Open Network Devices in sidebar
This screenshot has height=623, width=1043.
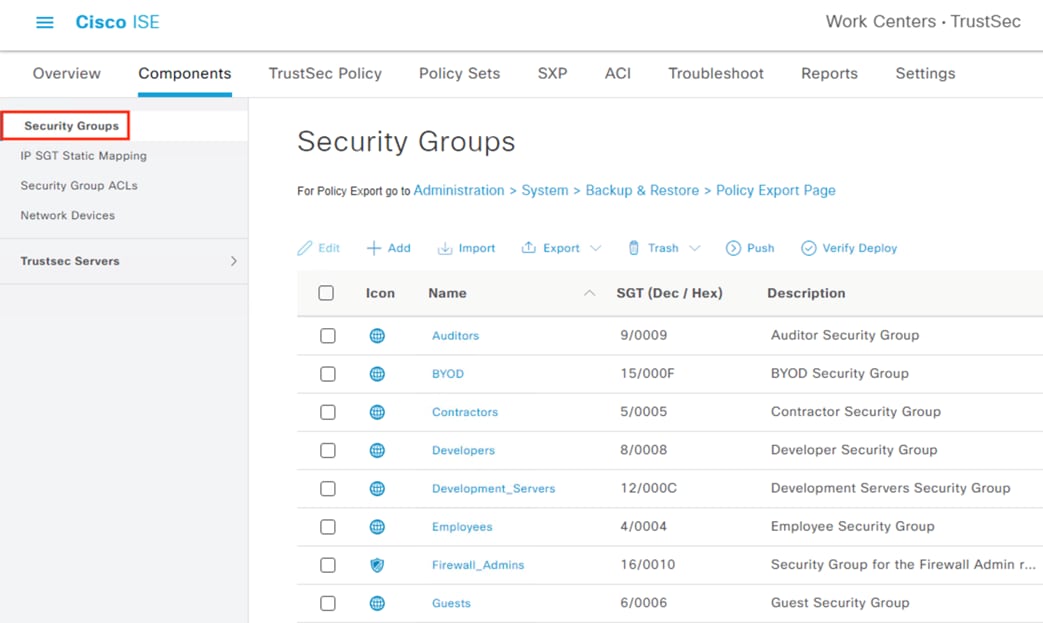point(67,215)
